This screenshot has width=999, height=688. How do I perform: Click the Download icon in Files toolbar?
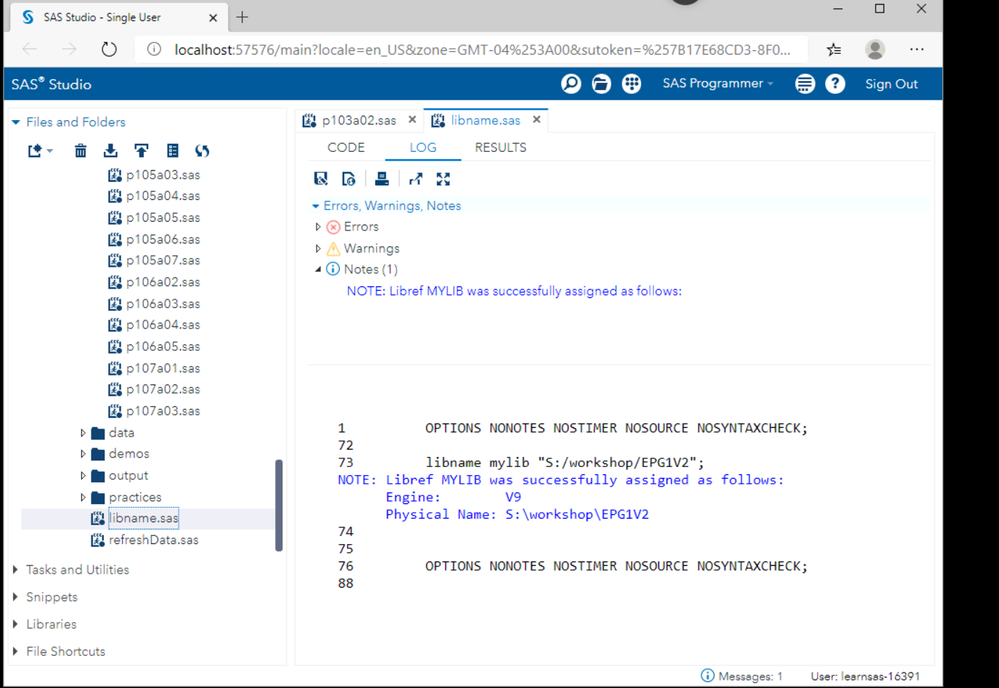[x=110, y=151]
